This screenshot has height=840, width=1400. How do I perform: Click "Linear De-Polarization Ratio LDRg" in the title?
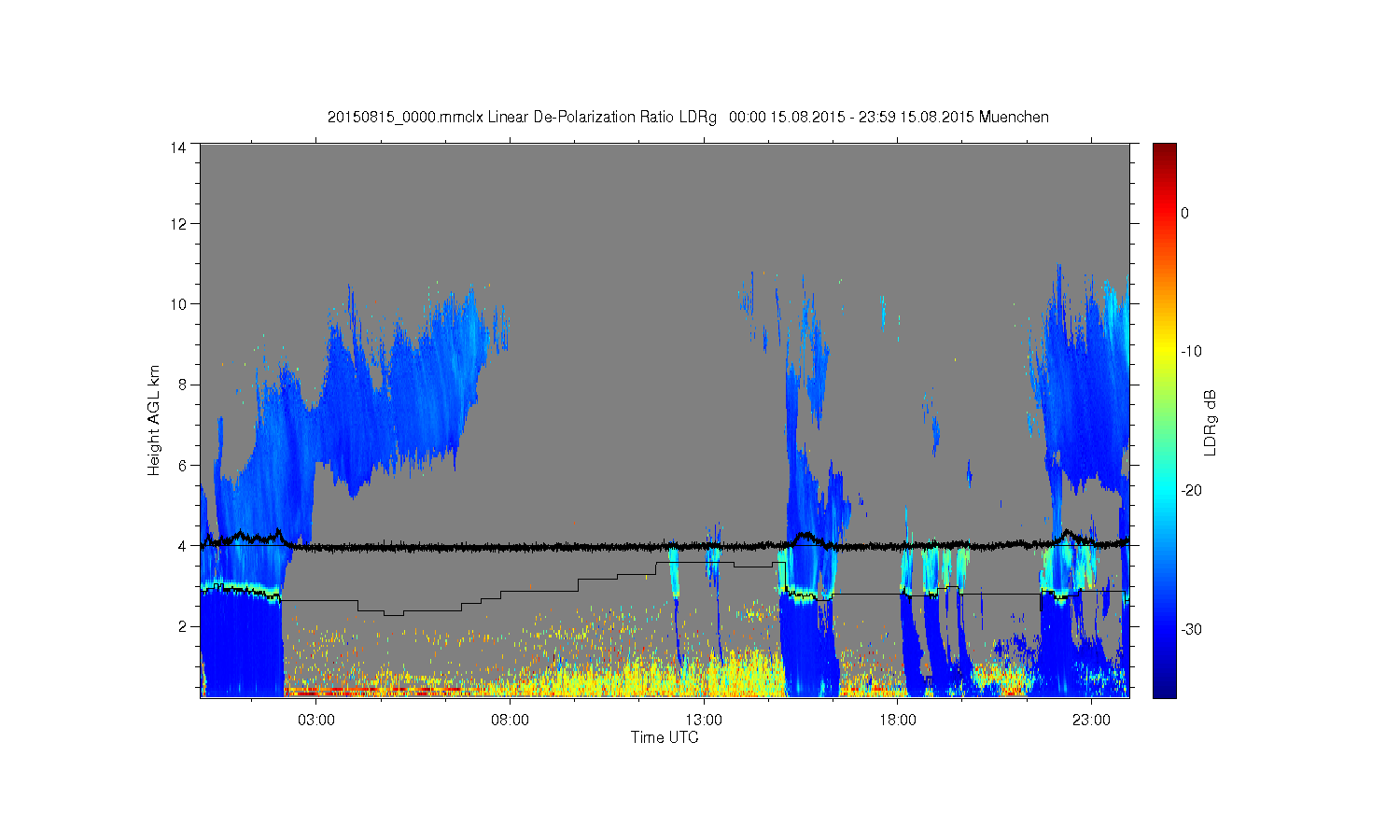tap(602, 118)
